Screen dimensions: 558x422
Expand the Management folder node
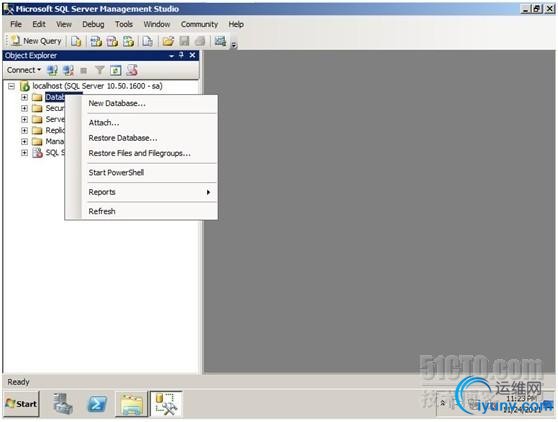[24, 142]
